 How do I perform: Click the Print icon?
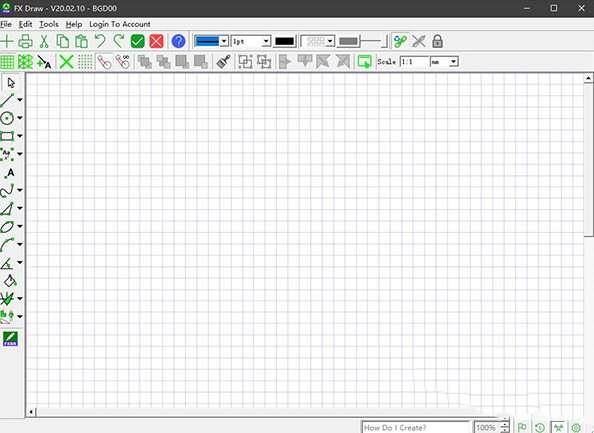pyautogui.click(x=25, y=41)
